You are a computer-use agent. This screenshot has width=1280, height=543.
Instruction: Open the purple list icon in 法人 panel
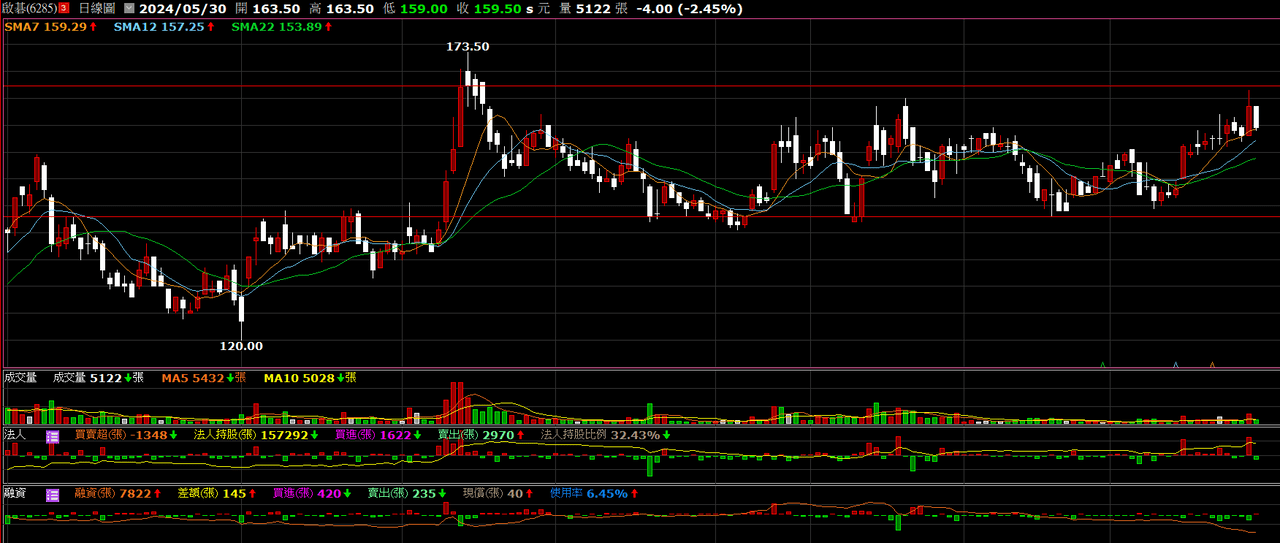(x=53, y=435)
